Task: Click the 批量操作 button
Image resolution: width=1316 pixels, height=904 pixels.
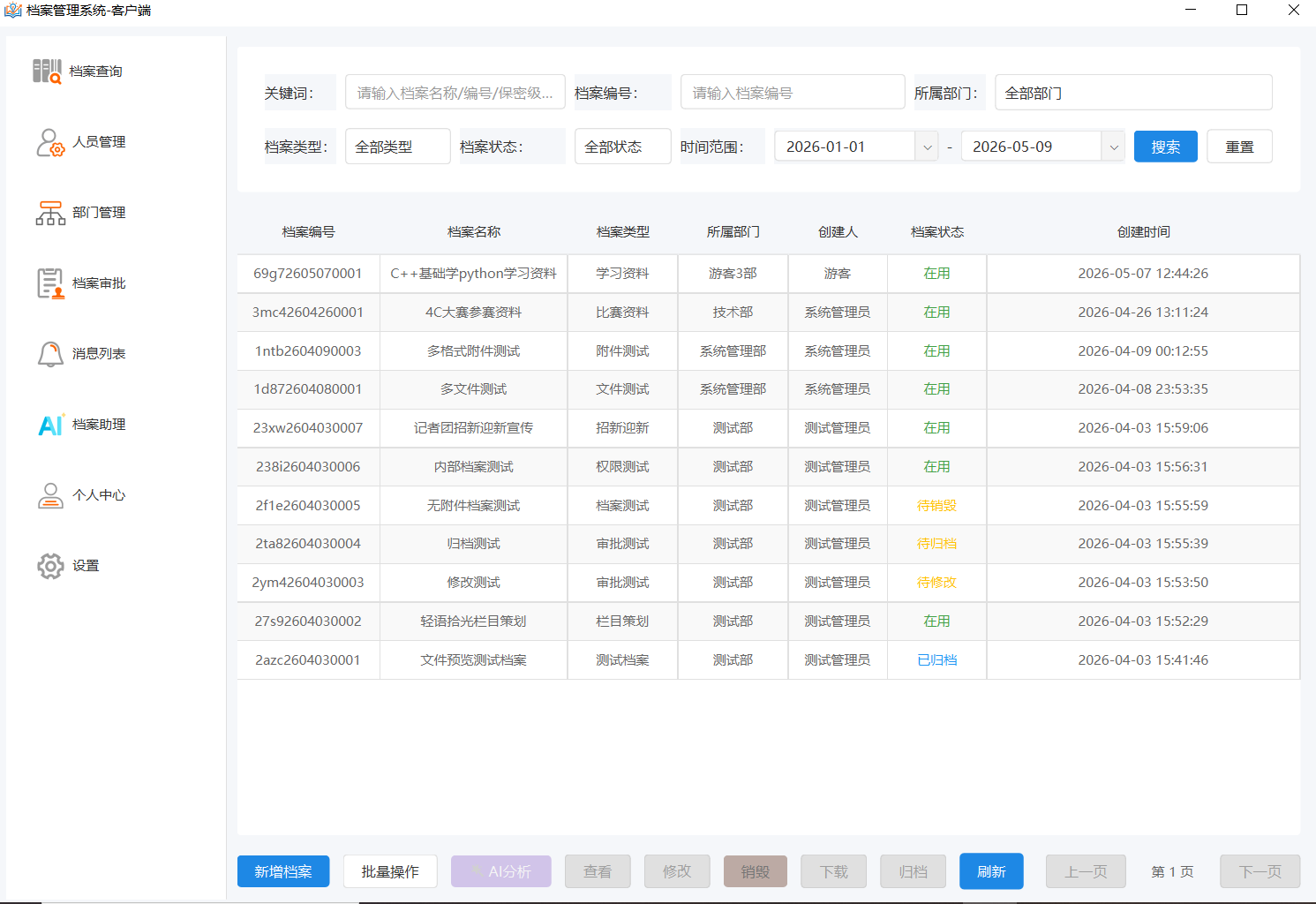Action: pos(390,871)
